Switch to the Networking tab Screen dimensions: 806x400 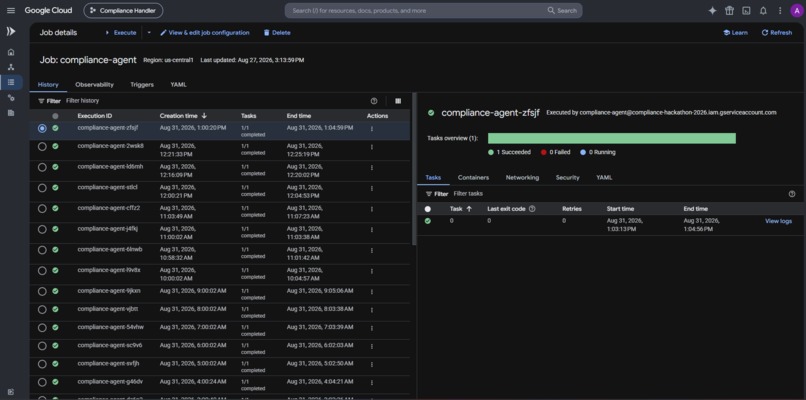[522, 177]
